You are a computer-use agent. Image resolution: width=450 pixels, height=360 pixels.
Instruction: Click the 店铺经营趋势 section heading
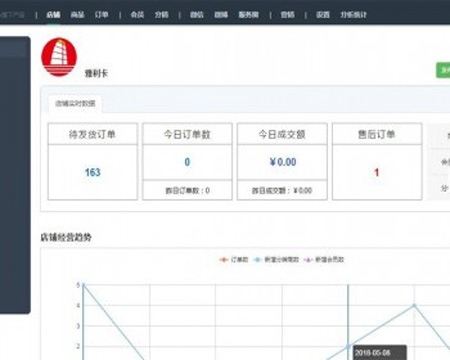point(66,237)
